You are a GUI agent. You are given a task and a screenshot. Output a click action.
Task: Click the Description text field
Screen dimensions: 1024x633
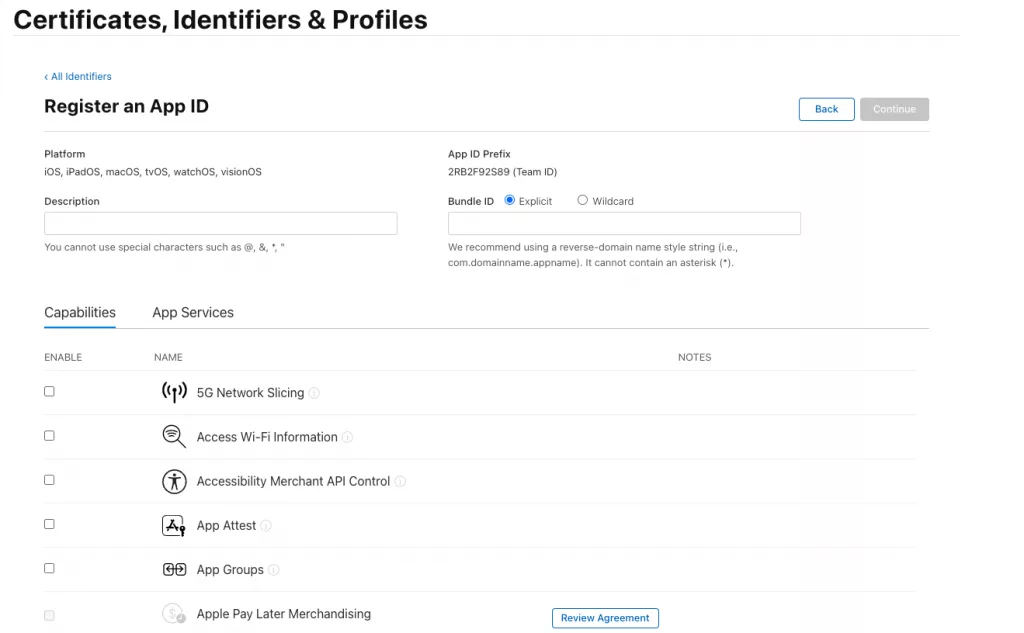[220, 224]
